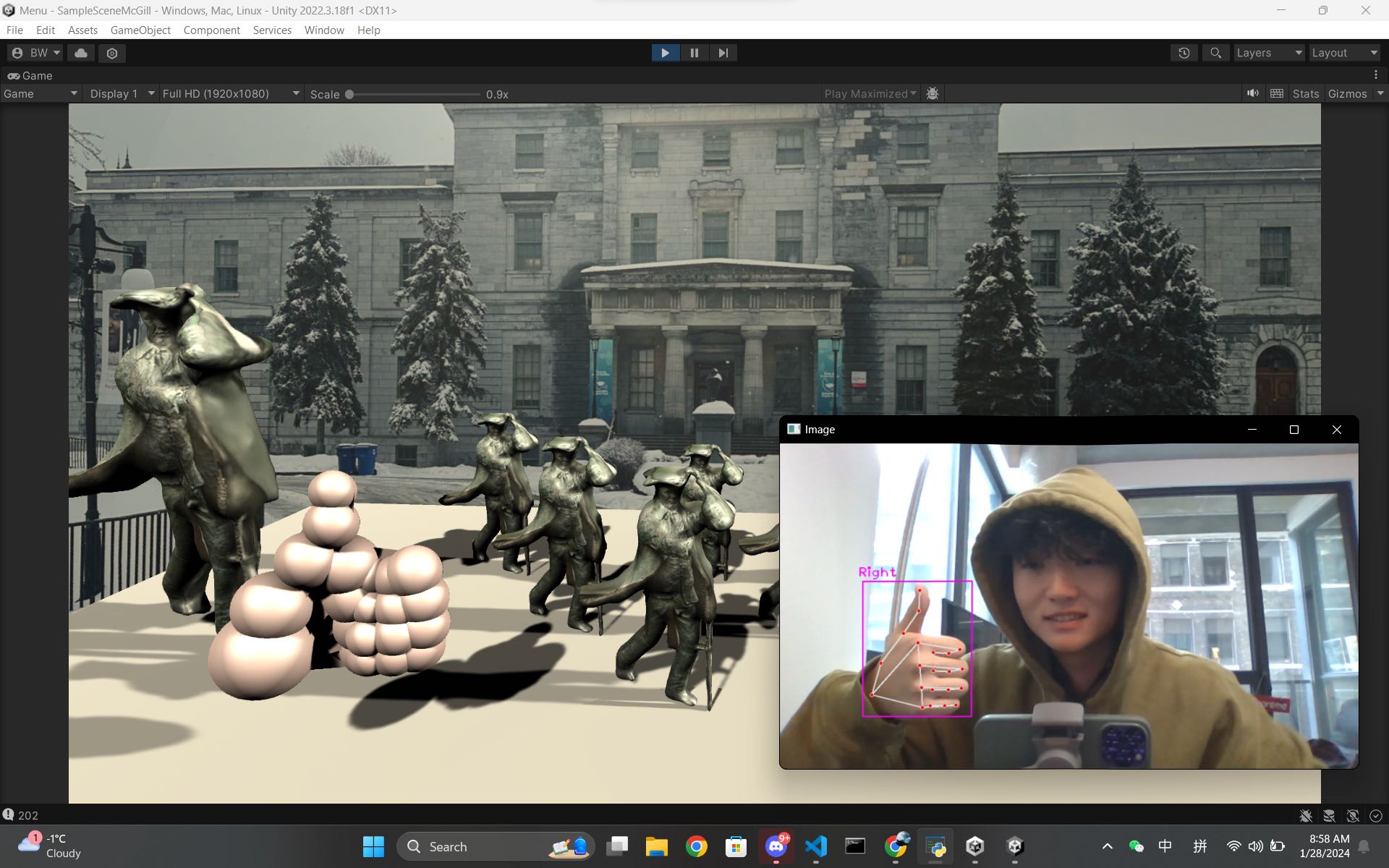
Task: Toggle Play mode with the Play button
Action: click(665, 53)
